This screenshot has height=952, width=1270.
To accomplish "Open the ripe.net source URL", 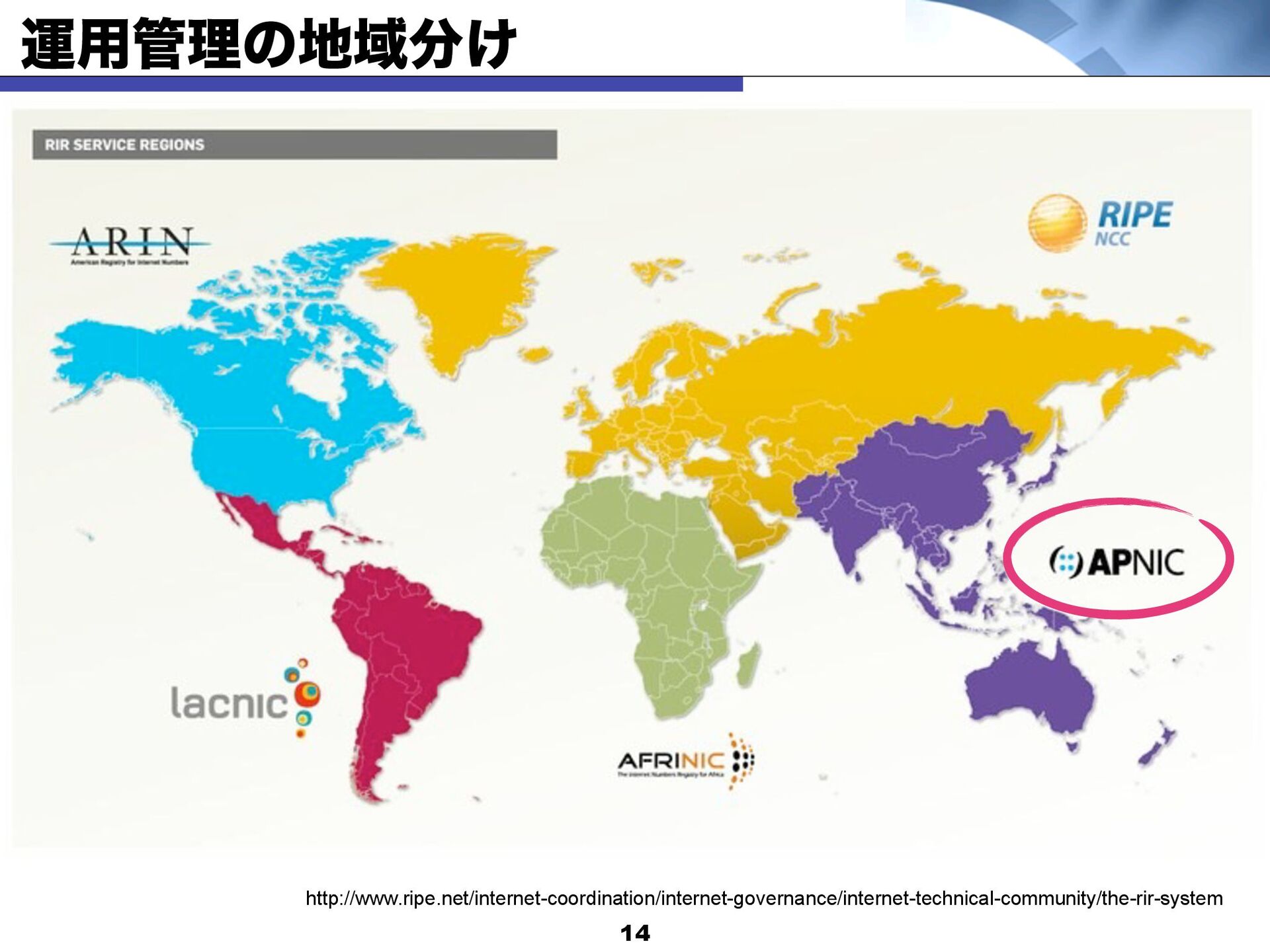I will pyautogui.click(x=764, y=898).
